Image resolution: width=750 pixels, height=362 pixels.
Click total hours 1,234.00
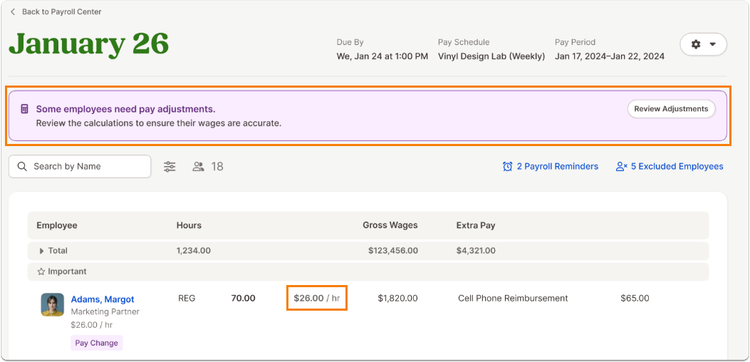pos(194,251)
